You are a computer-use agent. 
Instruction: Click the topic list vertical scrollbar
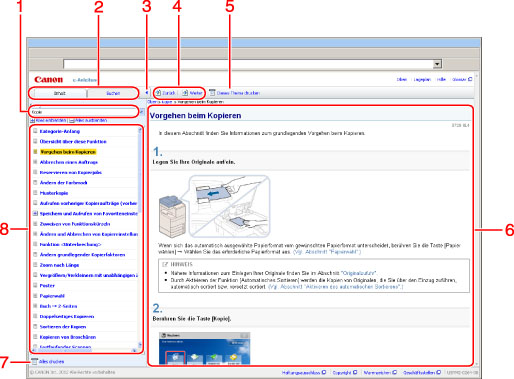[x=140, y=237]
